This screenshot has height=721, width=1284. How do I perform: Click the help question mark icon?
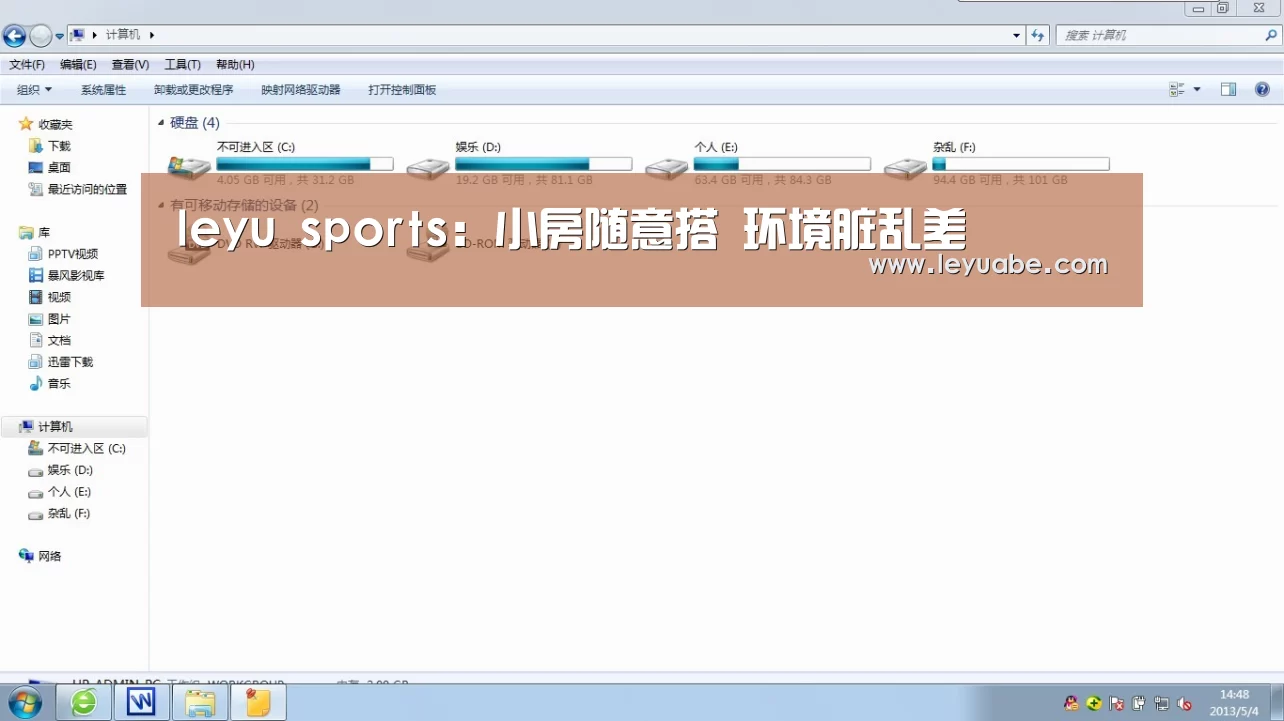(x=1262, y=89)
